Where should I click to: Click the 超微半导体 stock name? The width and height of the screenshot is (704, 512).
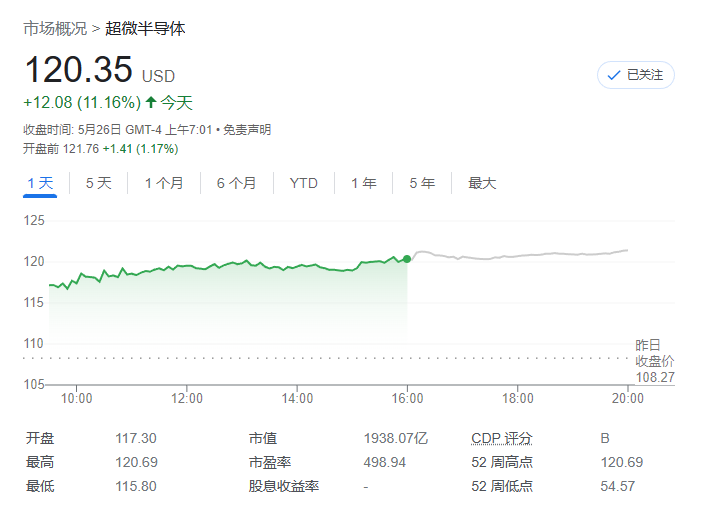146,28
